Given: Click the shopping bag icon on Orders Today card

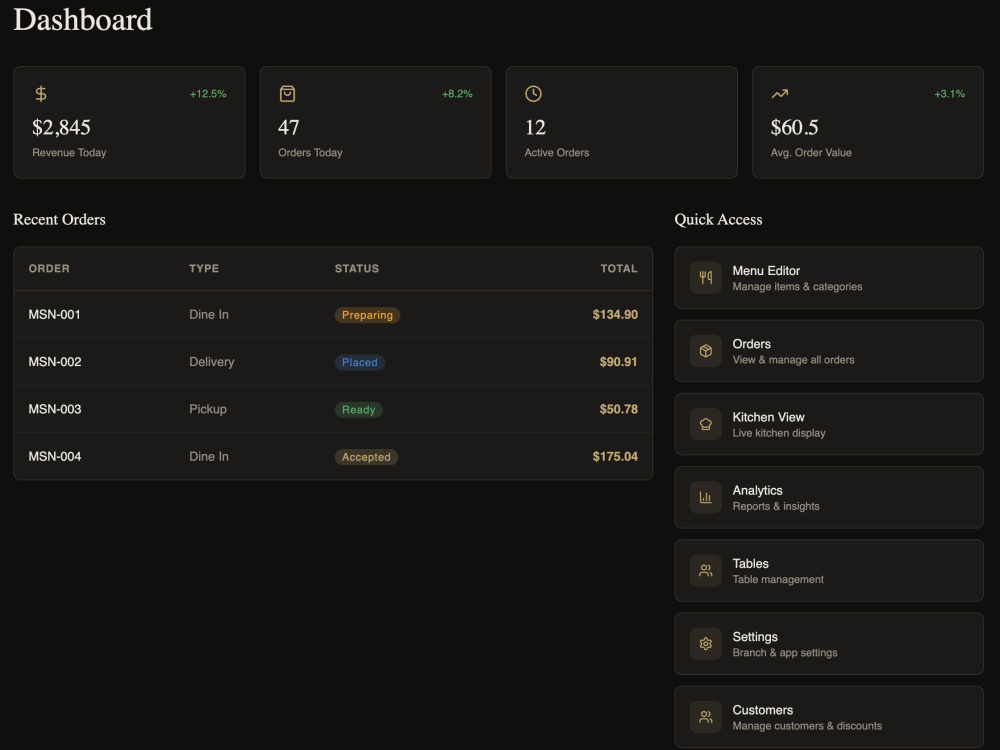Looking at the screenshot, I should 287,94.
